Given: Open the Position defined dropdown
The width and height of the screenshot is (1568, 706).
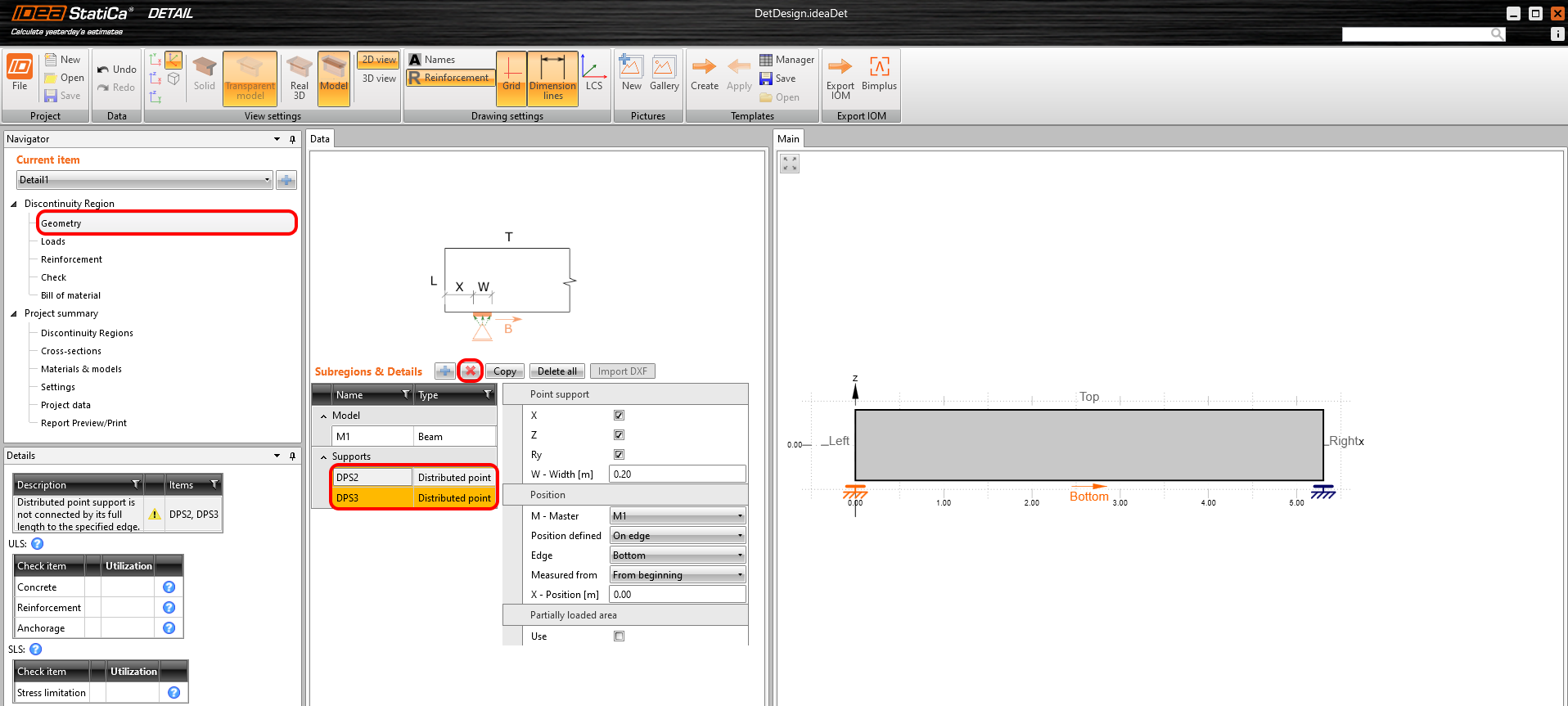Looking at the screenshot, I should click(x=678, y=536).
